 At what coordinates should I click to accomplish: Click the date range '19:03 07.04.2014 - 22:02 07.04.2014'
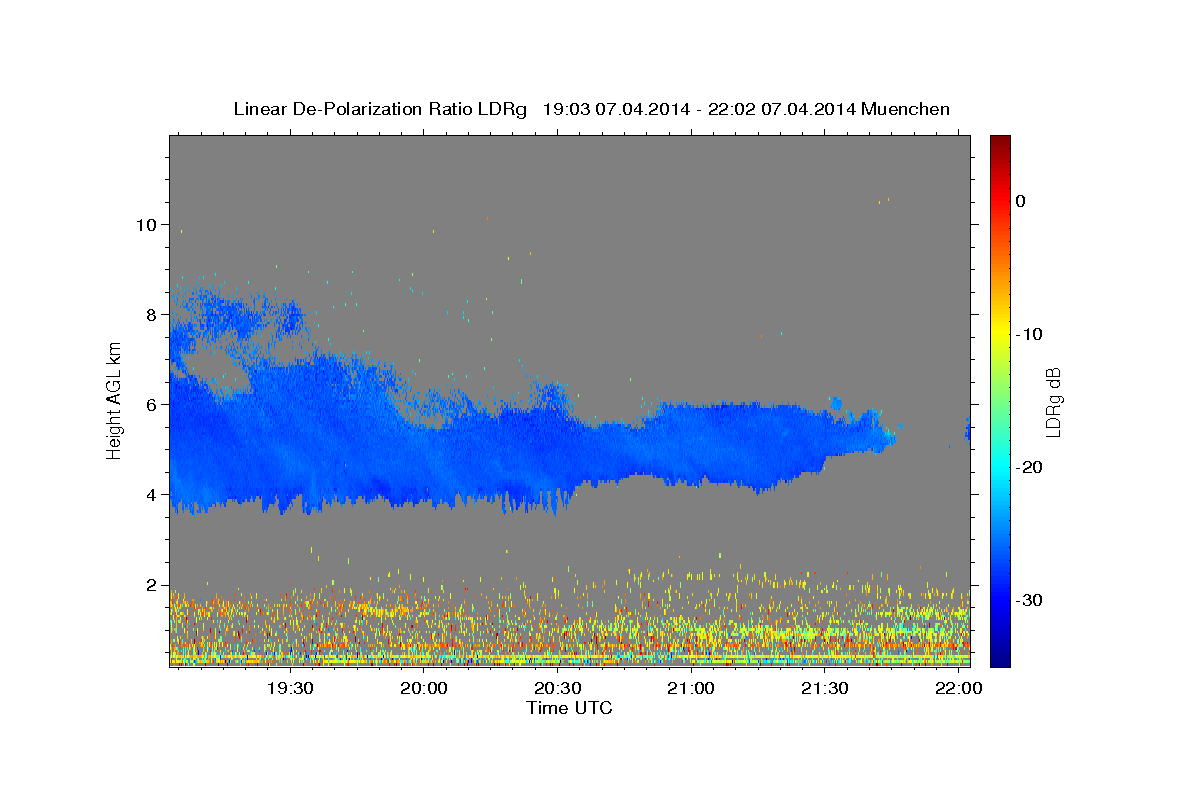point(698,109)
